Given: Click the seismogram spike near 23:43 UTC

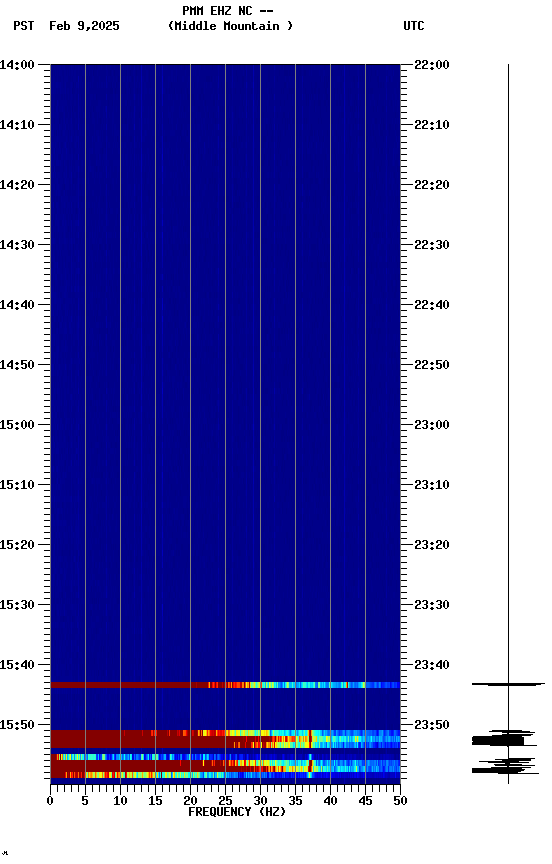Looking at the screenshot, I should click(508, 684).
